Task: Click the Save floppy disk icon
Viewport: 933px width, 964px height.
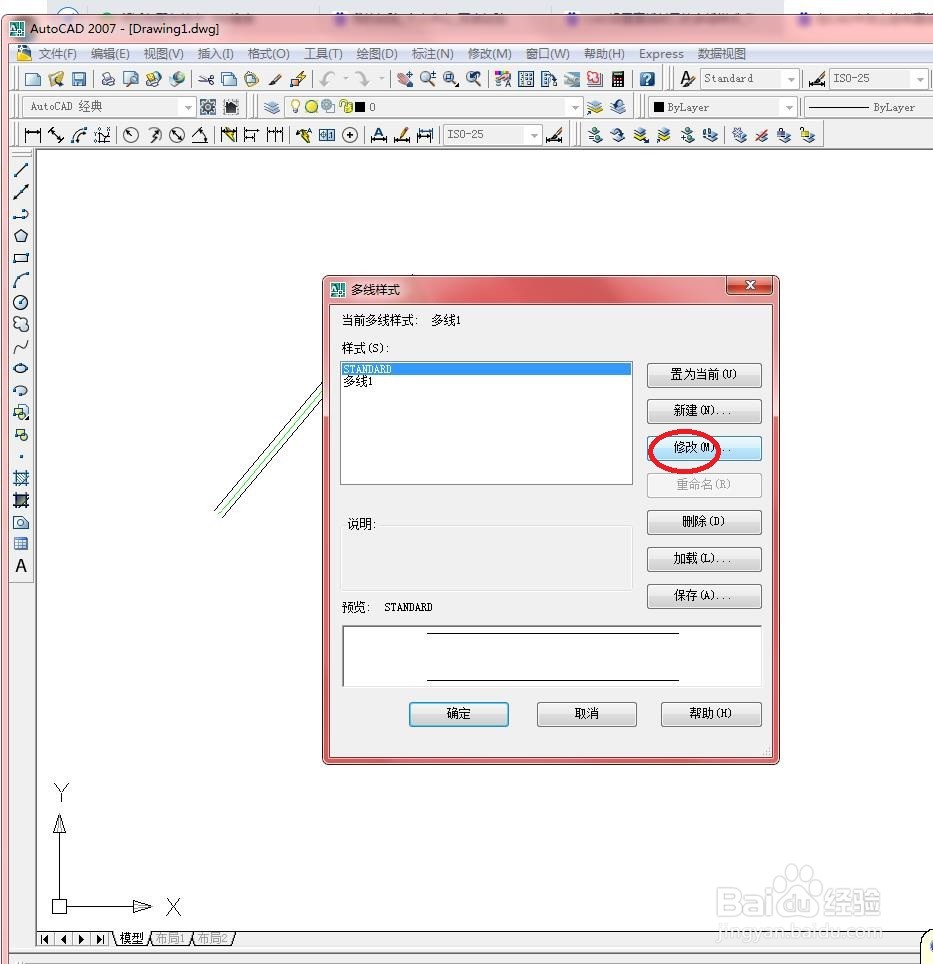Action: click(x=79, y=79)
